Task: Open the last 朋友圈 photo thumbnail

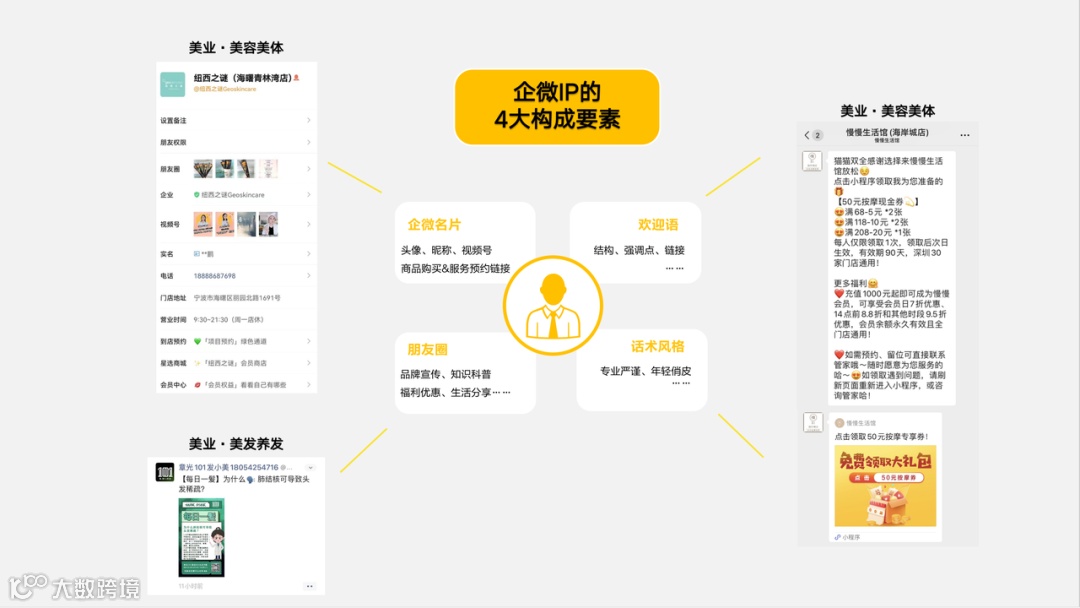Action: coord(268,169)
